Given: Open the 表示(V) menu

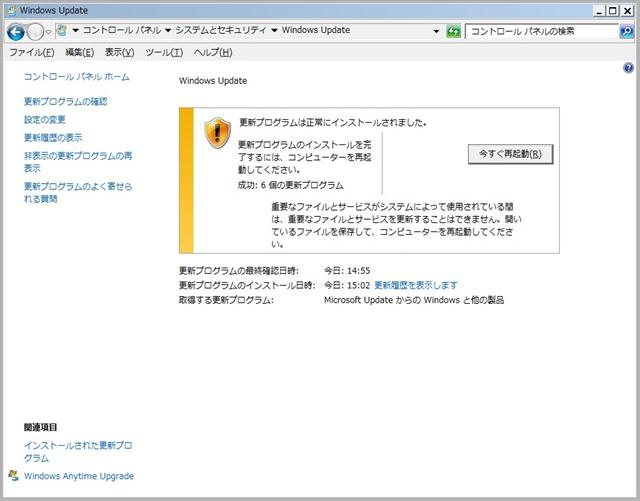Looking at the screenshot, I should [x=120, y=52].
